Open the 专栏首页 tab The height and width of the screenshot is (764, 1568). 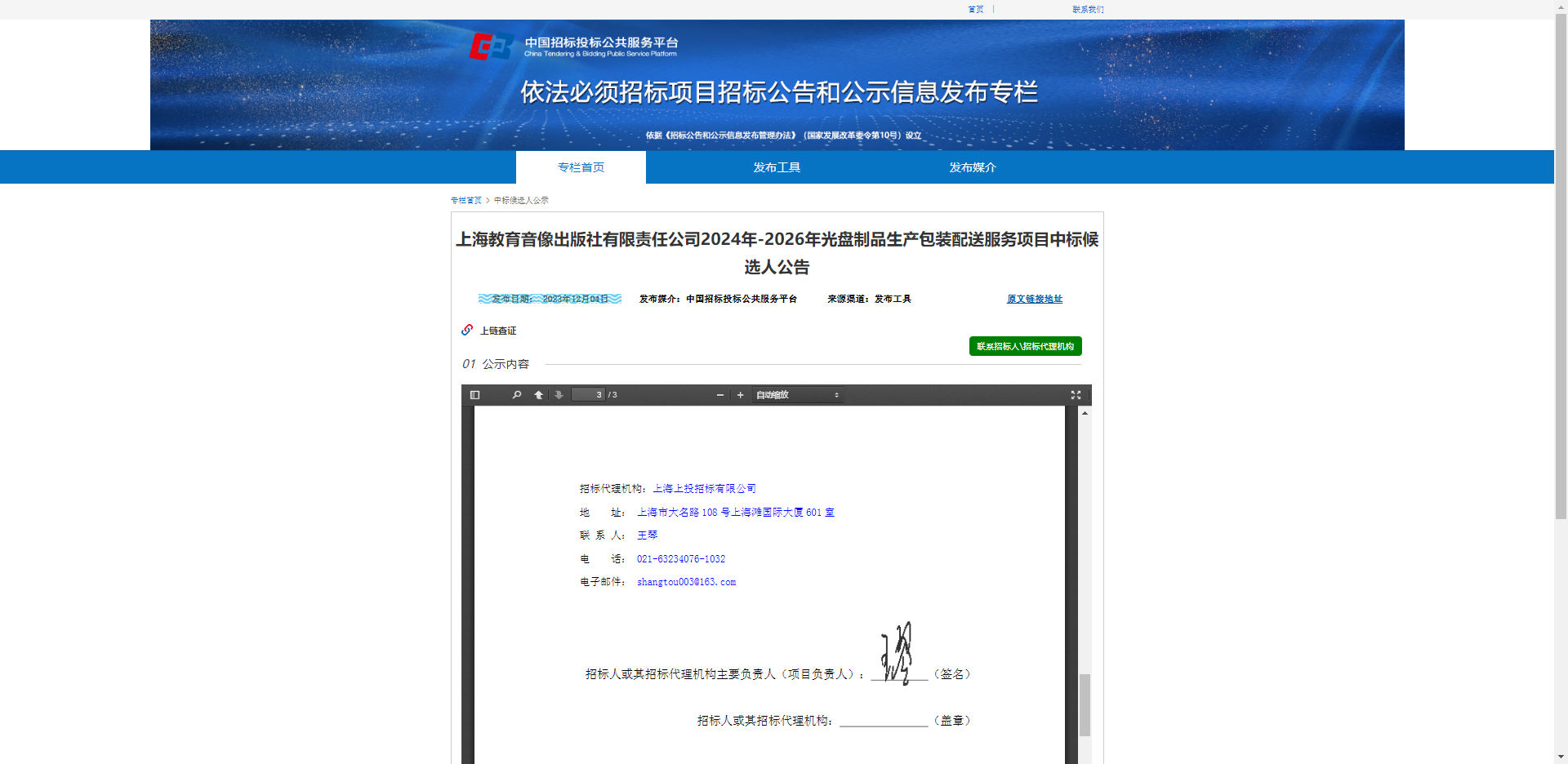click(x=581, y=167)
